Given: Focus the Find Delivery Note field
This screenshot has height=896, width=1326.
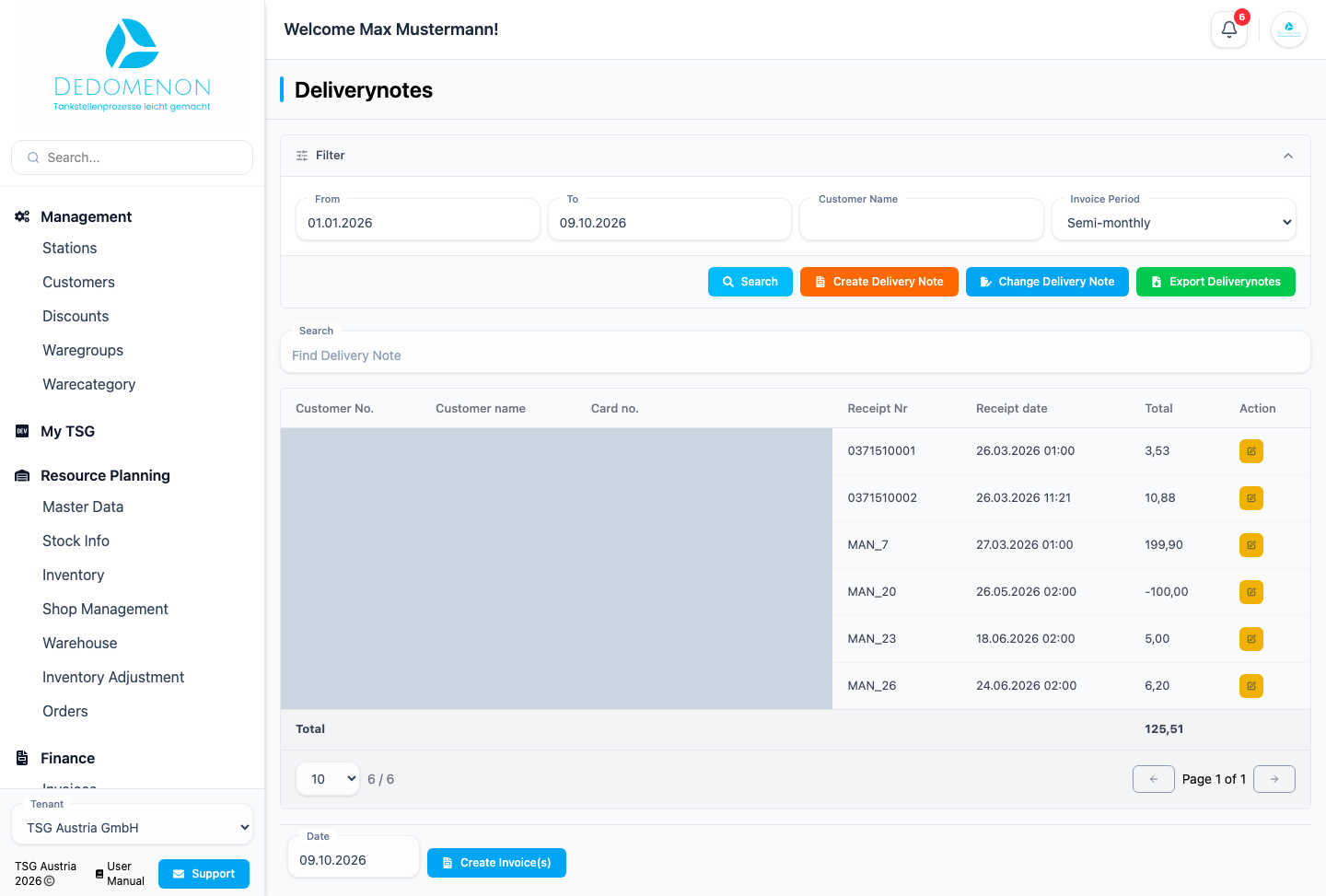Looking at the screenshot, I should point(795,355).
